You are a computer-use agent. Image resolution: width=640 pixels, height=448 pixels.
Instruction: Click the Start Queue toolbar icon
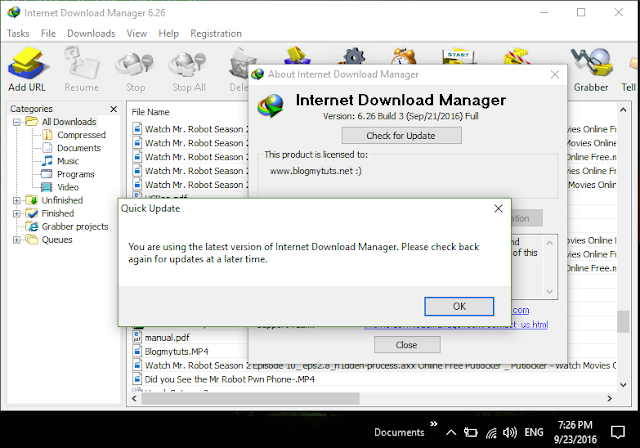coord(458,56)
